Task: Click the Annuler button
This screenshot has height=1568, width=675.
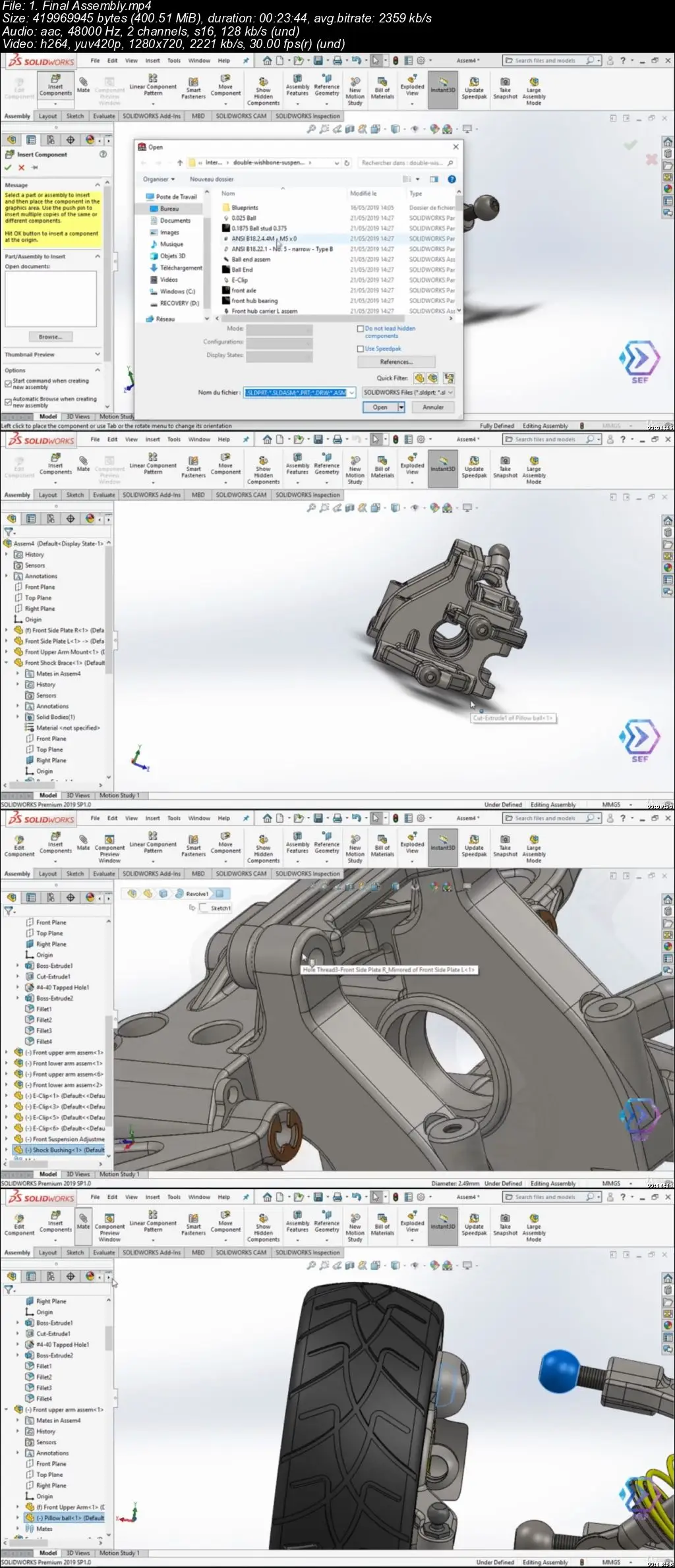Action: click(433, 407)
